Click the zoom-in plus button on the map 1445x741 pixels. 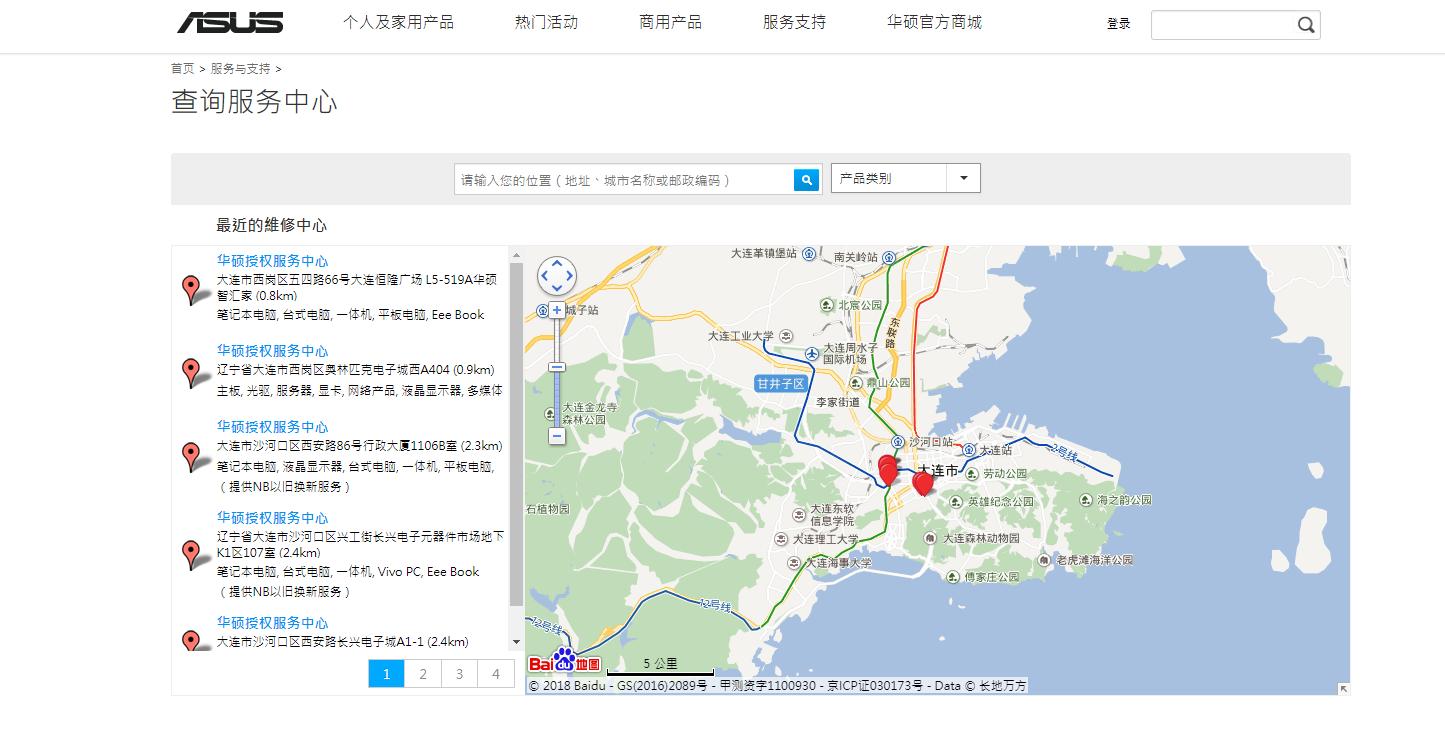point(557,311)
